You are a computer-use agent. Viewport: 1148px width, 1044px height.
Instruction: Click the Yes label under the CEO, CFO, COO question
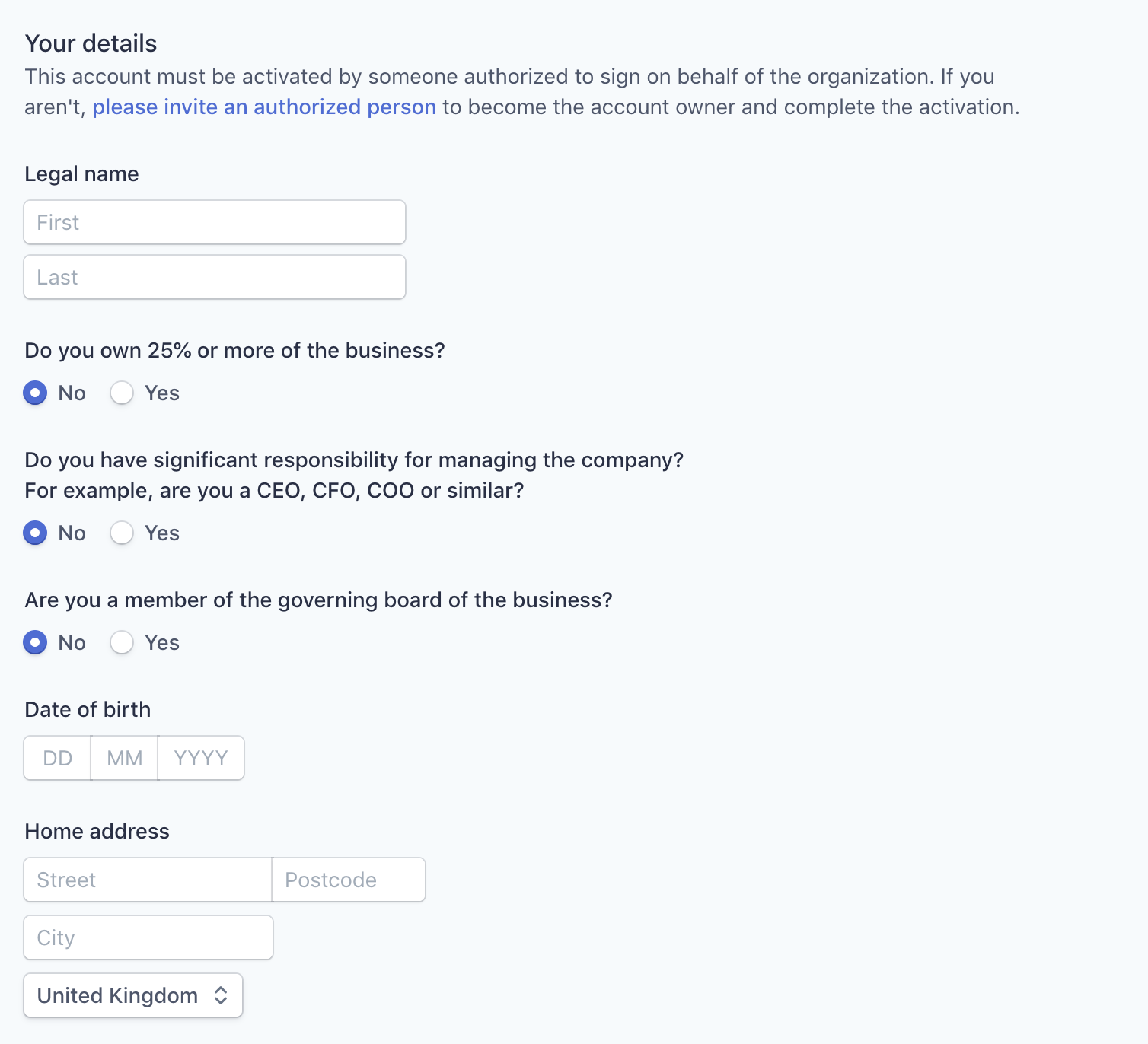tap(162, 533)
